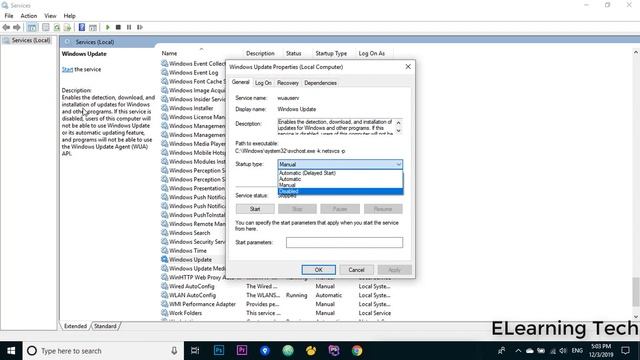Open the Help menu
The width and height of the screenshot is (640, 360).
(69, 16)
